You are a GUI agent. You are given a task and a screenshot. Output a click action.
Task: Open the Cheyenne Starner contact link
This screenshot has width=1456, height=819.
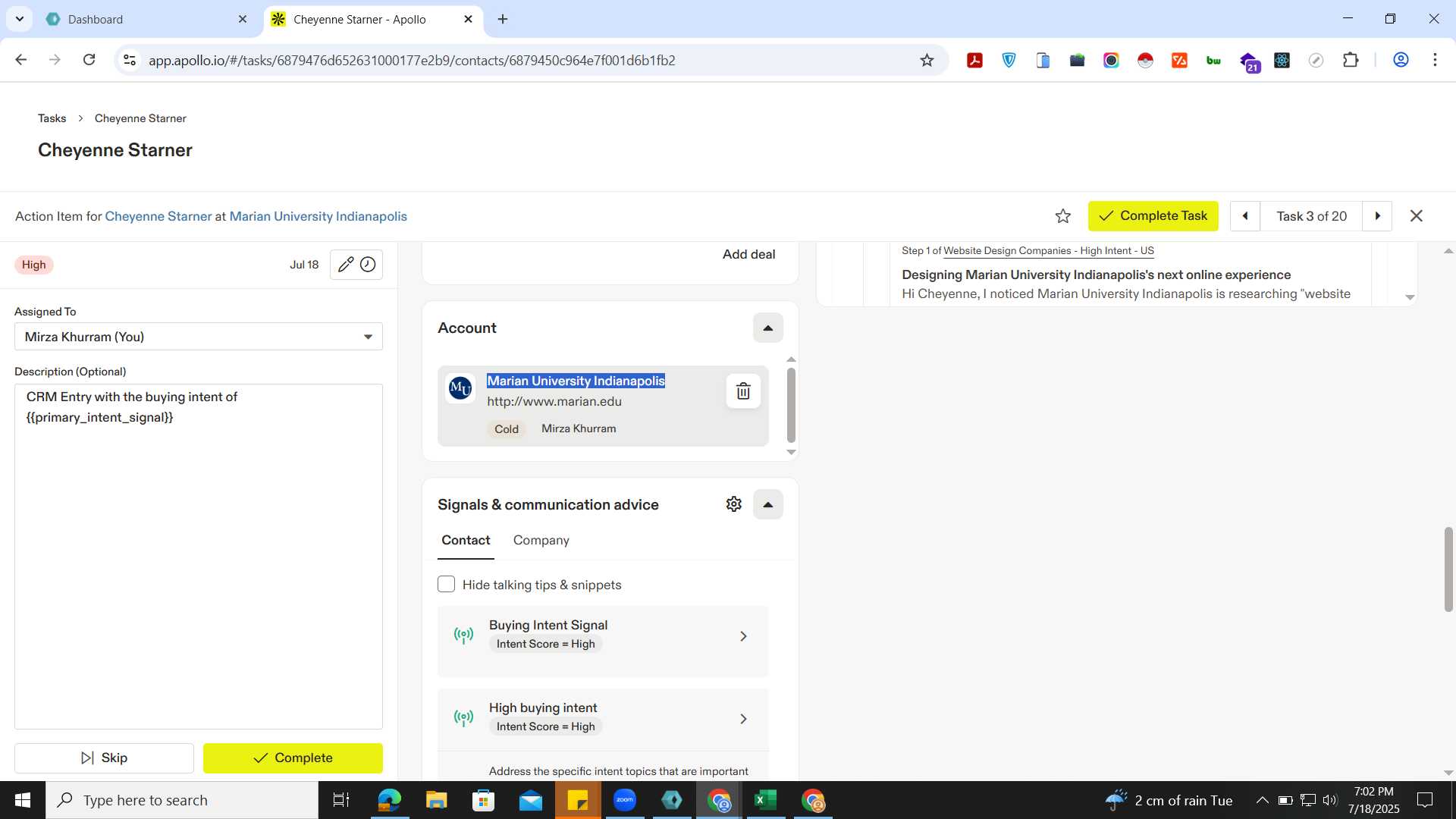pyautogui.click(x=158, y=216)
